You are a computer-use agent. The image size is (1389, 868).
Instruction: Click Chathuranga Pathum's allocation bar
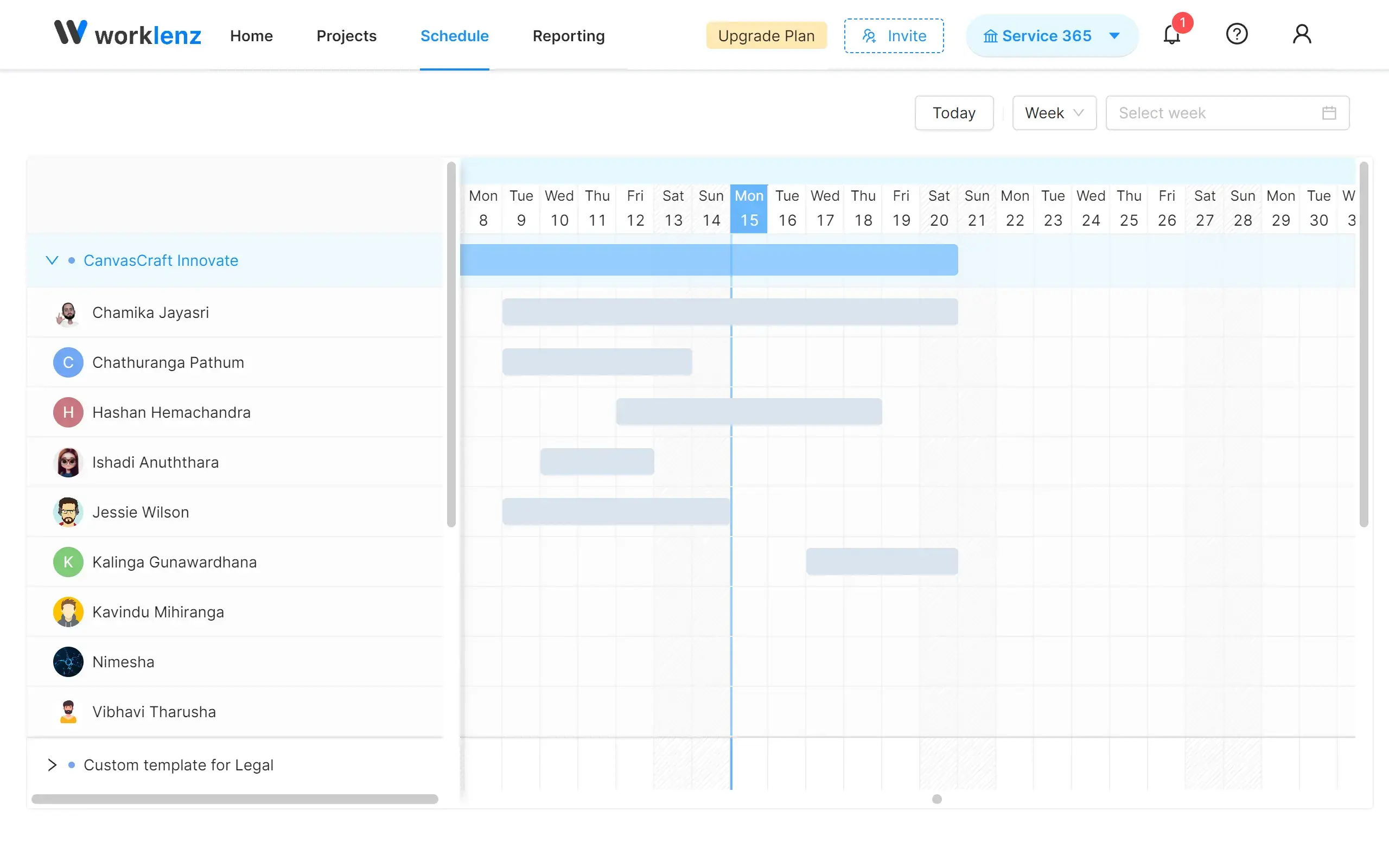point(597,362)
